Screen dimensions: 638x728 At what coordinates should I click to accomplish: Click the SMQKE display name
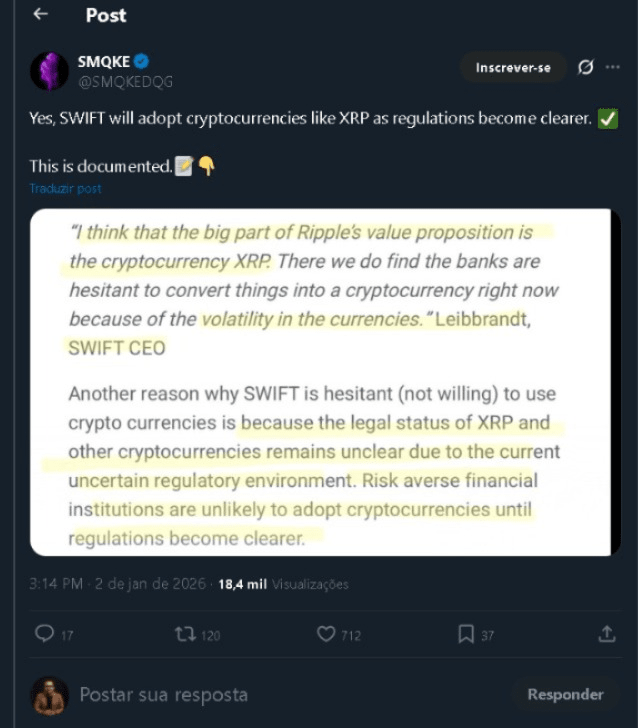(x=104, y=62)
